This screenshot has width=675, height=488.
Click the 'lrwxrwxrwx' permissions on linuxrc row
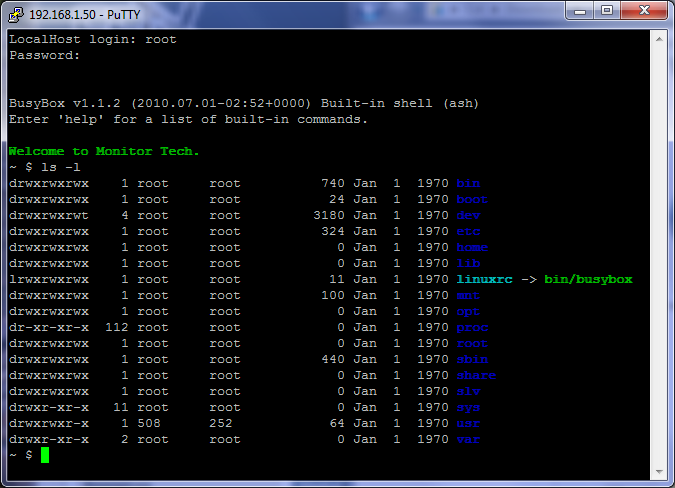[x=49, y=280]
